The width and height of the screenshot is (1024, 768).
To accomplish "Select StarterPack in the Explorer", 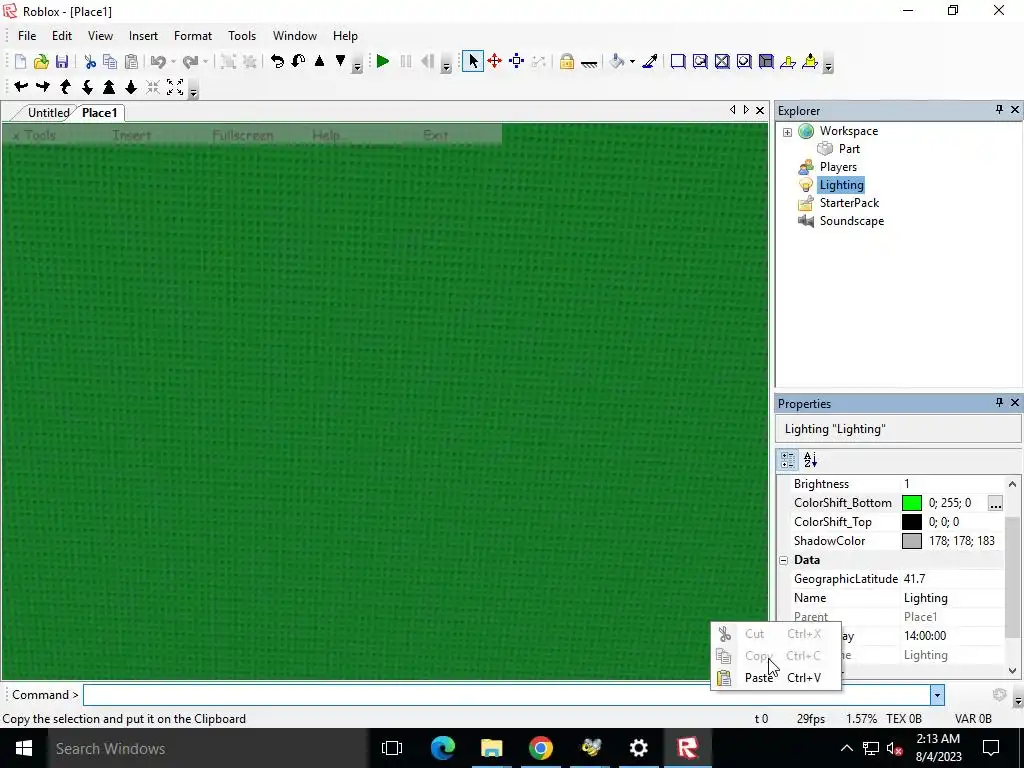I will coord(849,203).
